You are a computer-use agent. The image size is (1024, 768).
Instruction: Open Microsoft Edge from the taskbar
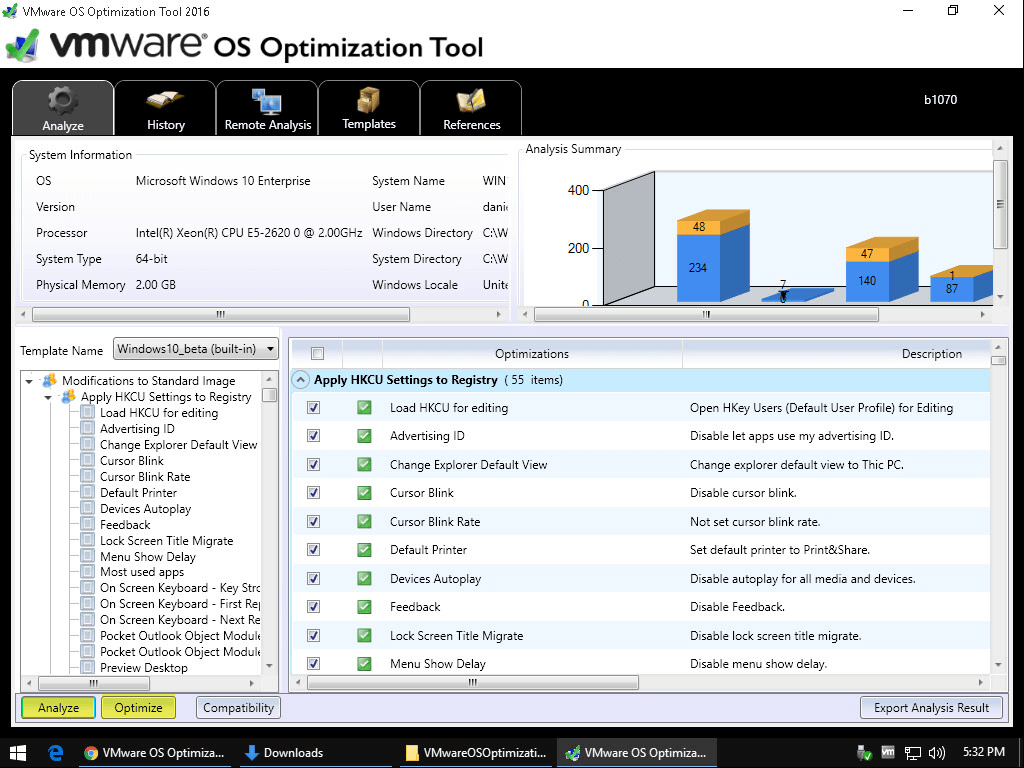click(x=56, y=752)
